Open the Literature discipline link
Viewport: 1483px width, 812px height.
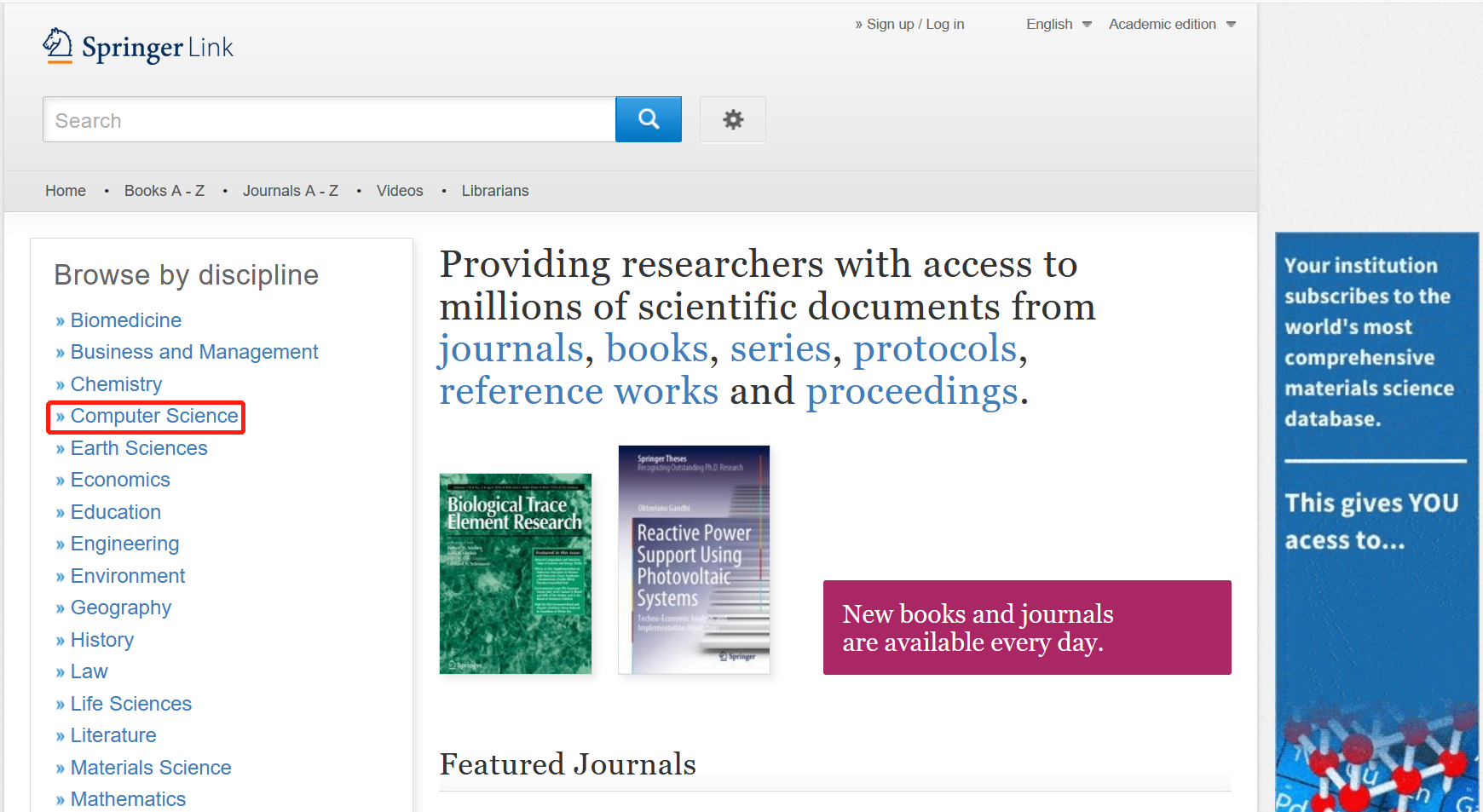pyautogui.click(x=113, y=735)
